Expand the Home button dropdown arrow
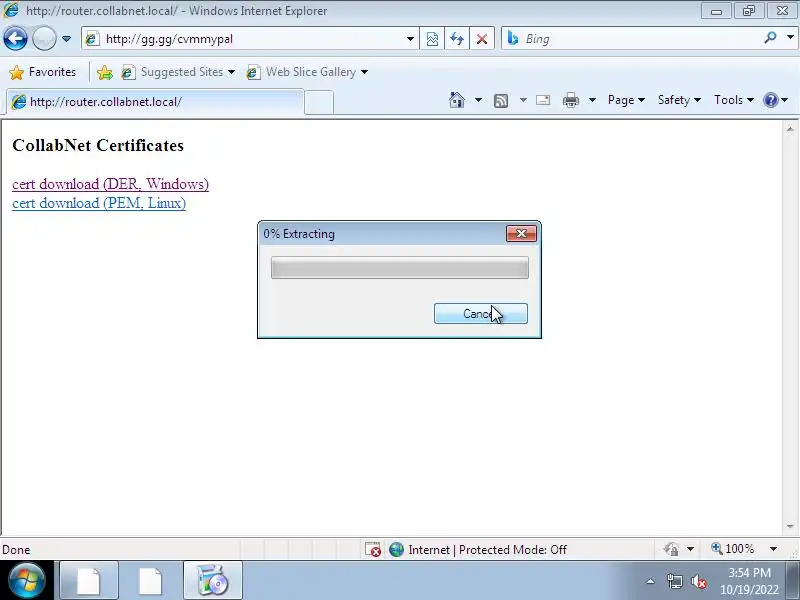 click(x=478, y=100)
